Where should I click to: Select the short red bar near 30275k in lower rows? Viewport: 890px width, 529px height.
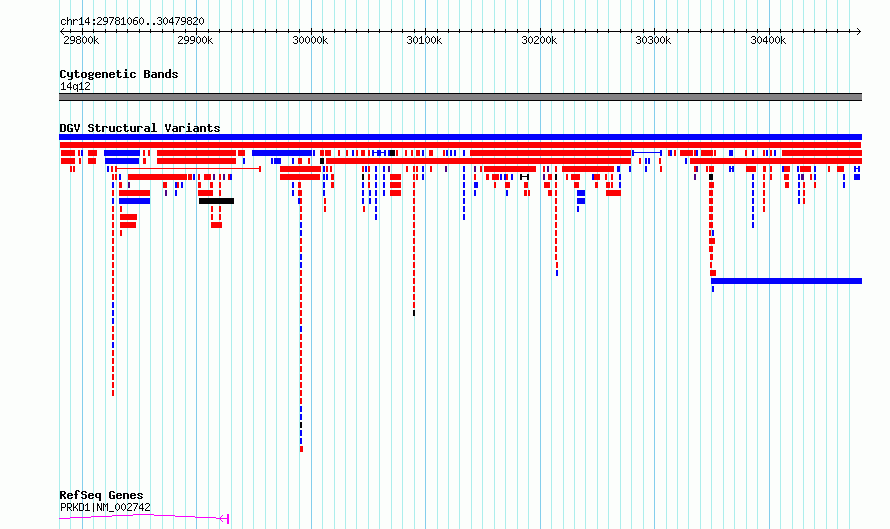[x=613, y=193]
